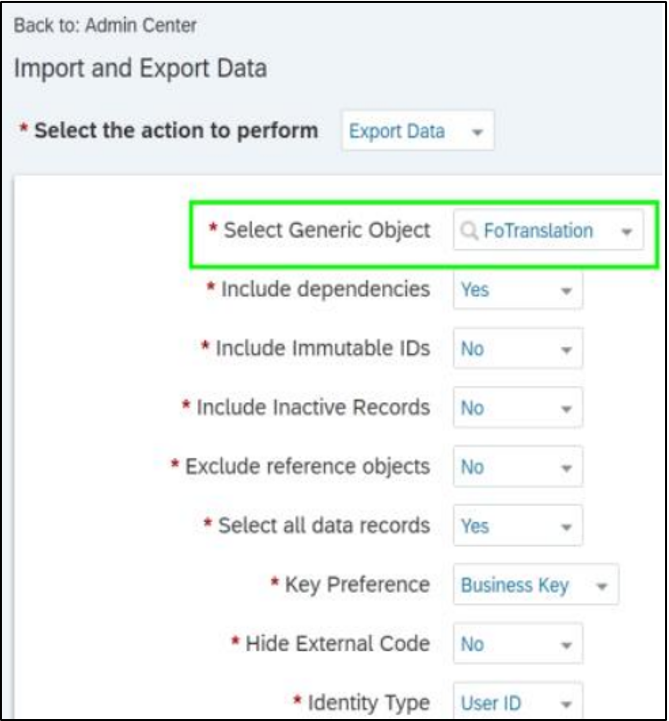Click arrow icon beside Include dependencies Yes
The width and height of the screenshot is (669, 721).
pos(566,291)
